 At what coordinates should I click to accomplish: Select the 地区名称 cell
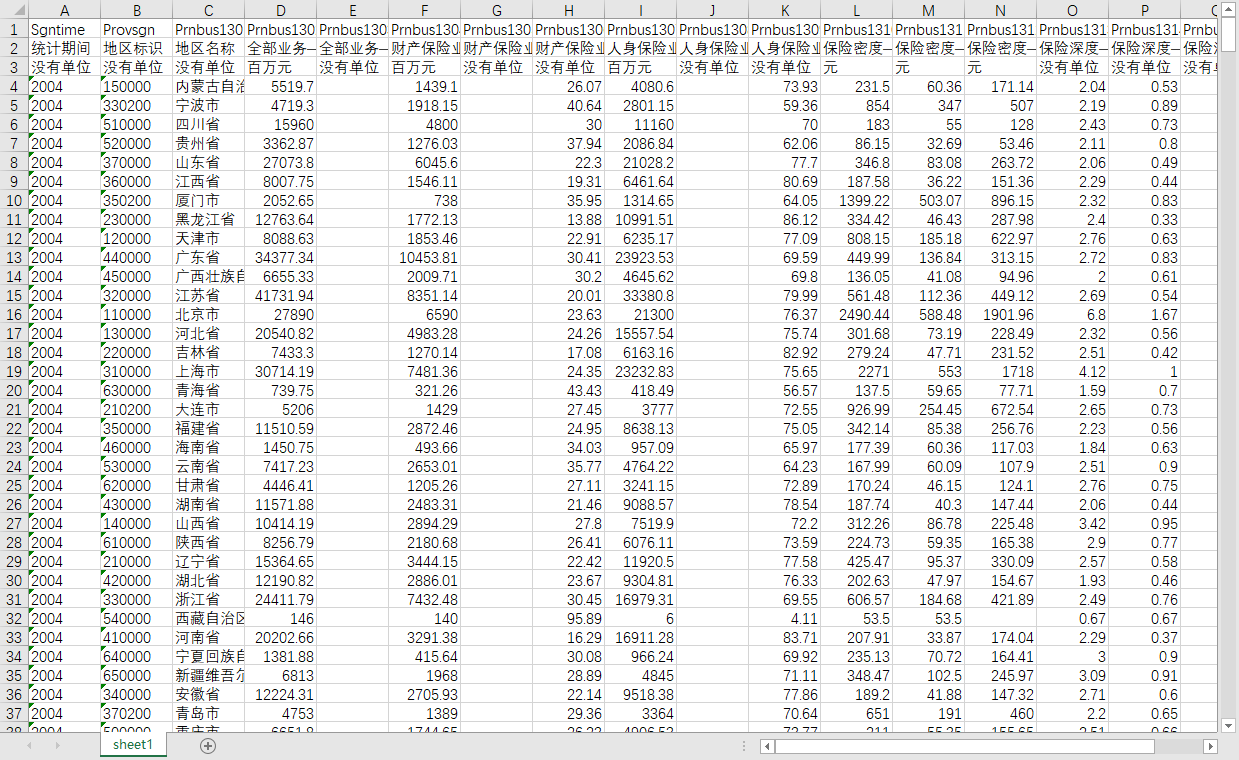coord(208,48)
